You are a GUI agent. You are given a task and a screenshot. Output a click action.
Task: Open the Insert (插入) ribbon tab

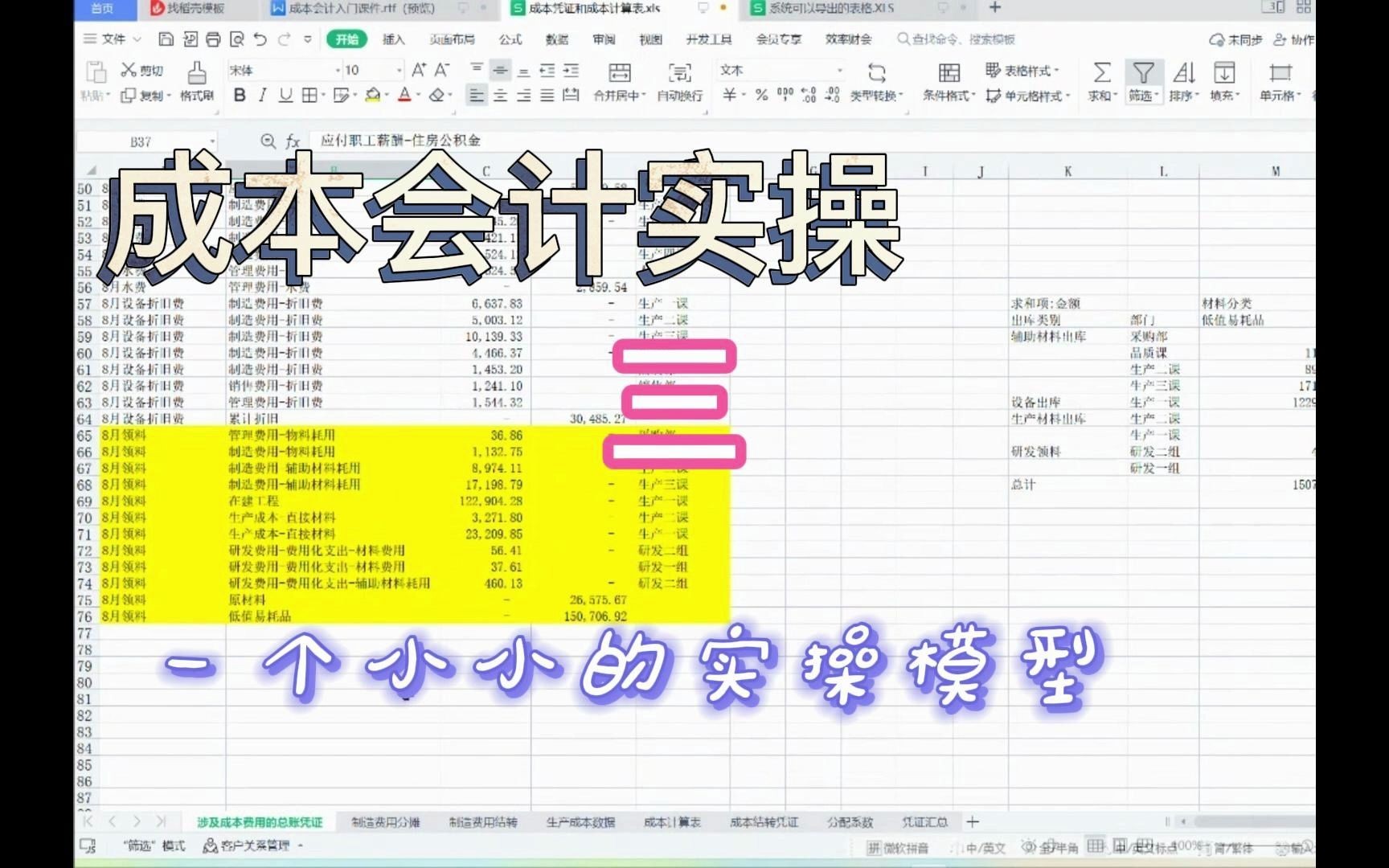point(393,39)
